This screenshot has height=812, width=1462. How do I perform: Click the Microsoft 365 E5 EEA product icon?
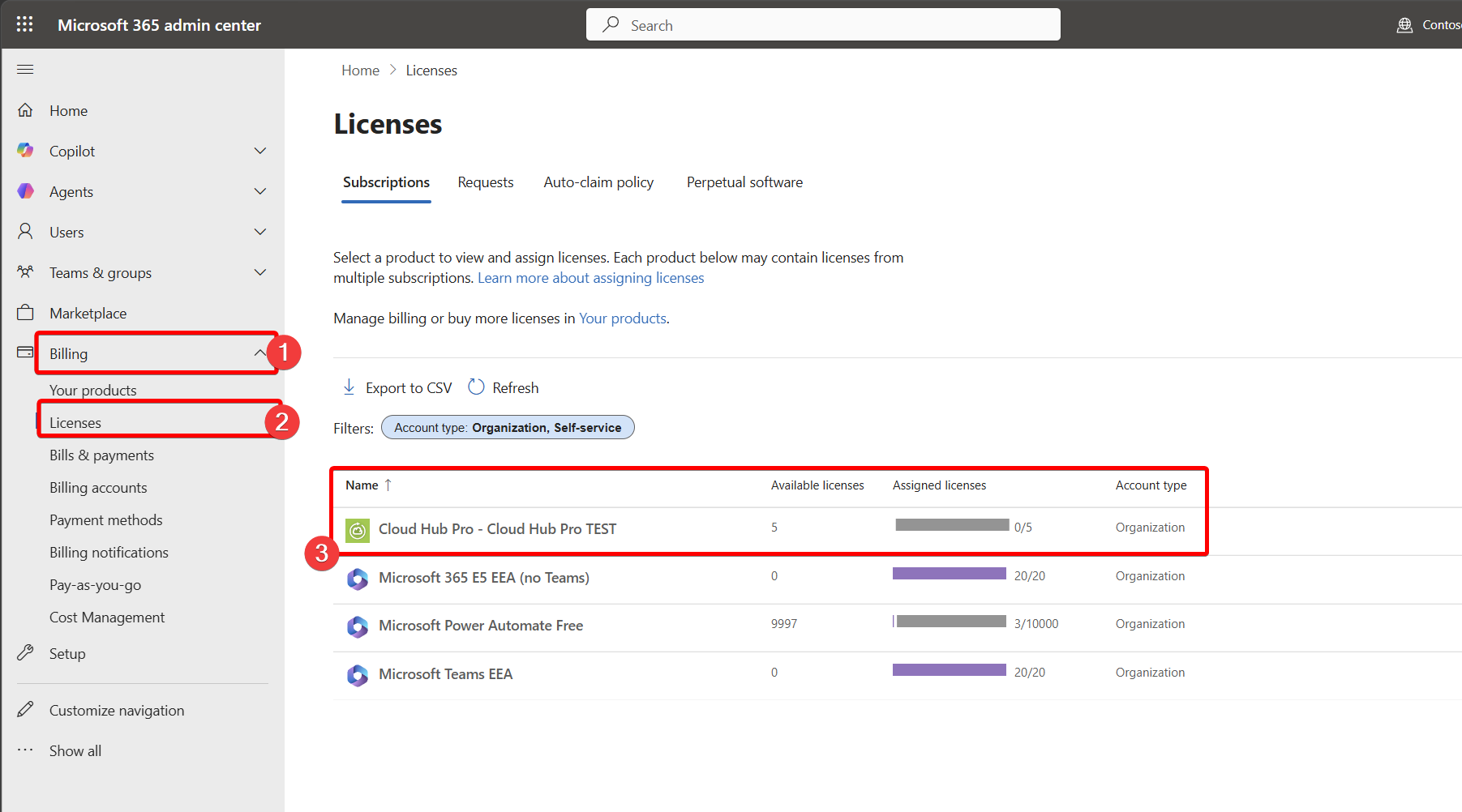[358, 579]
